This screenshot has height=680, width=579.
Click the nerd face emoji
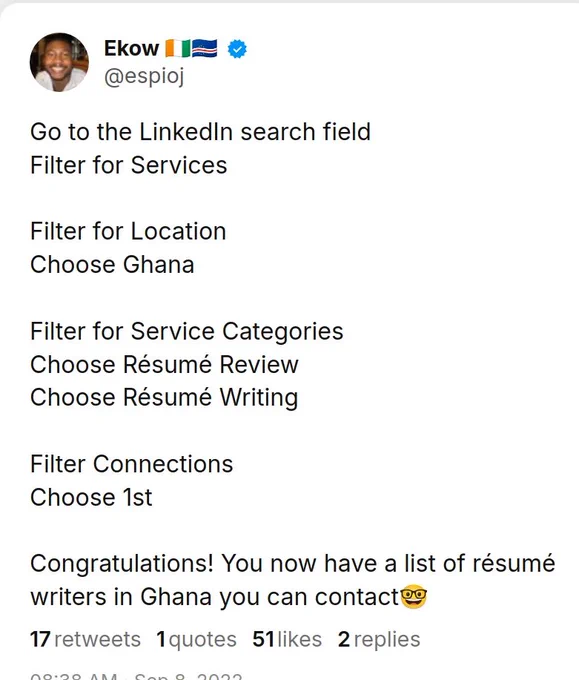(413, 596)
